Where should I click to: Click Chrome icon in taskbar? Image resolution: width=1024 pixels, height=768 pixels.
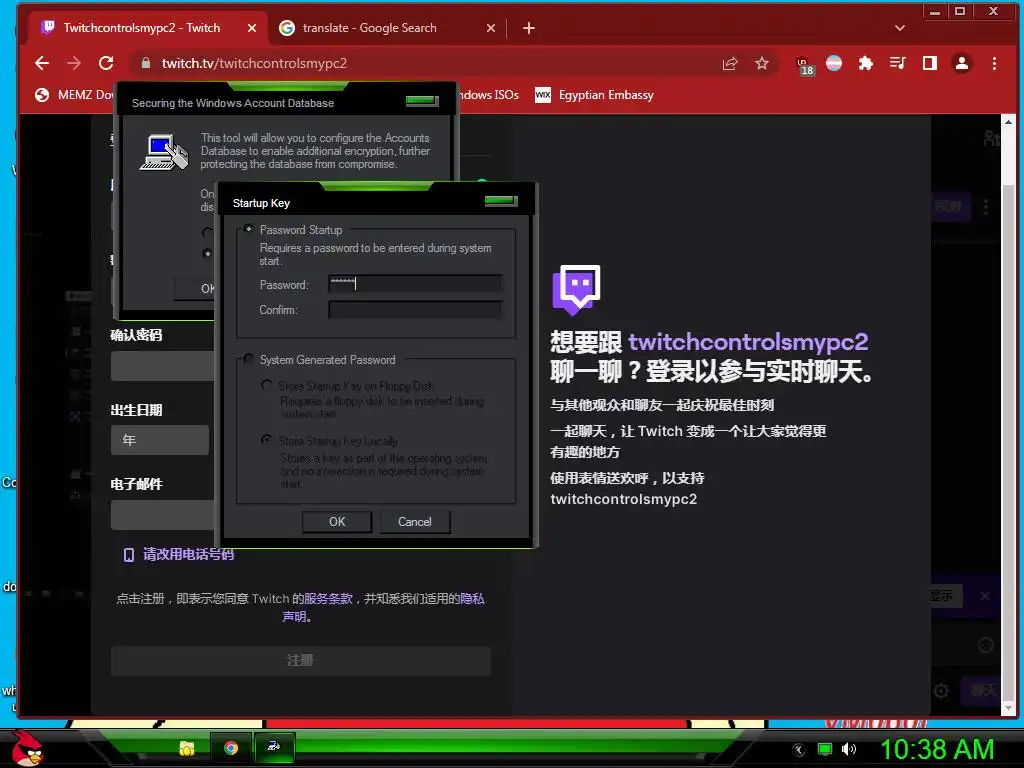[231, 748]
